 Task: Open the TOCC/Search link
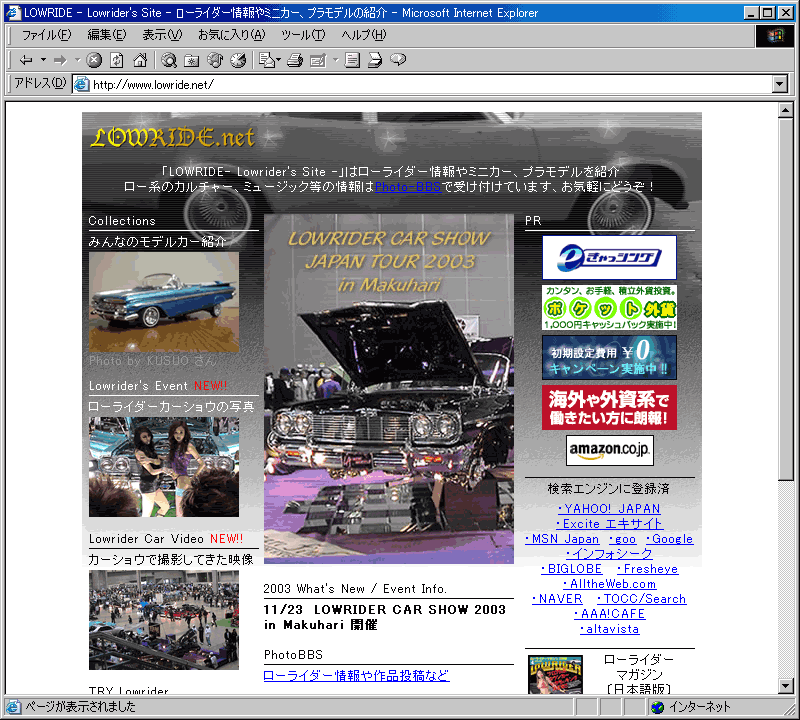click(642, 599)
